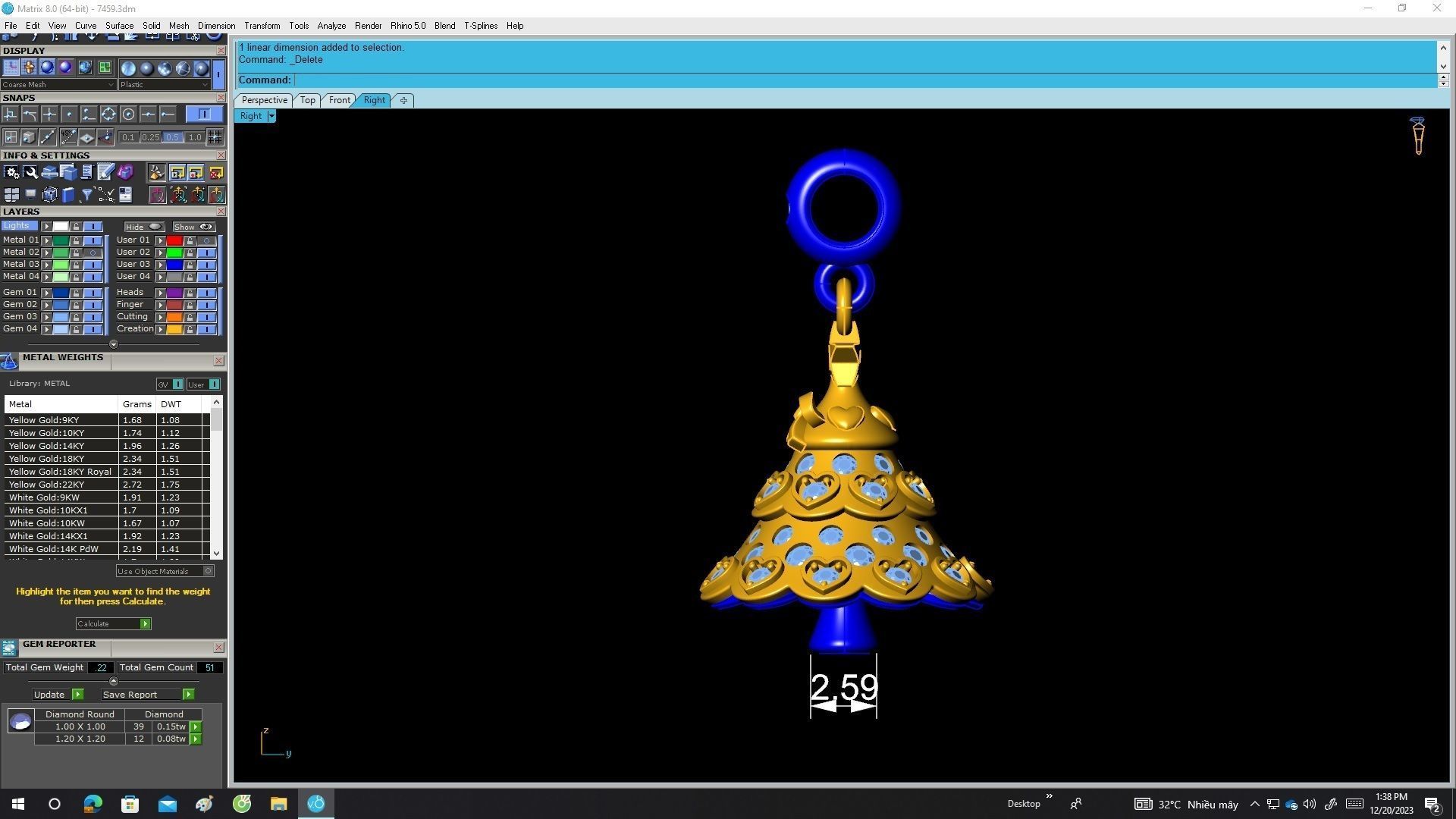
Task: Click the Windows Start button
Action: [18, 804]
